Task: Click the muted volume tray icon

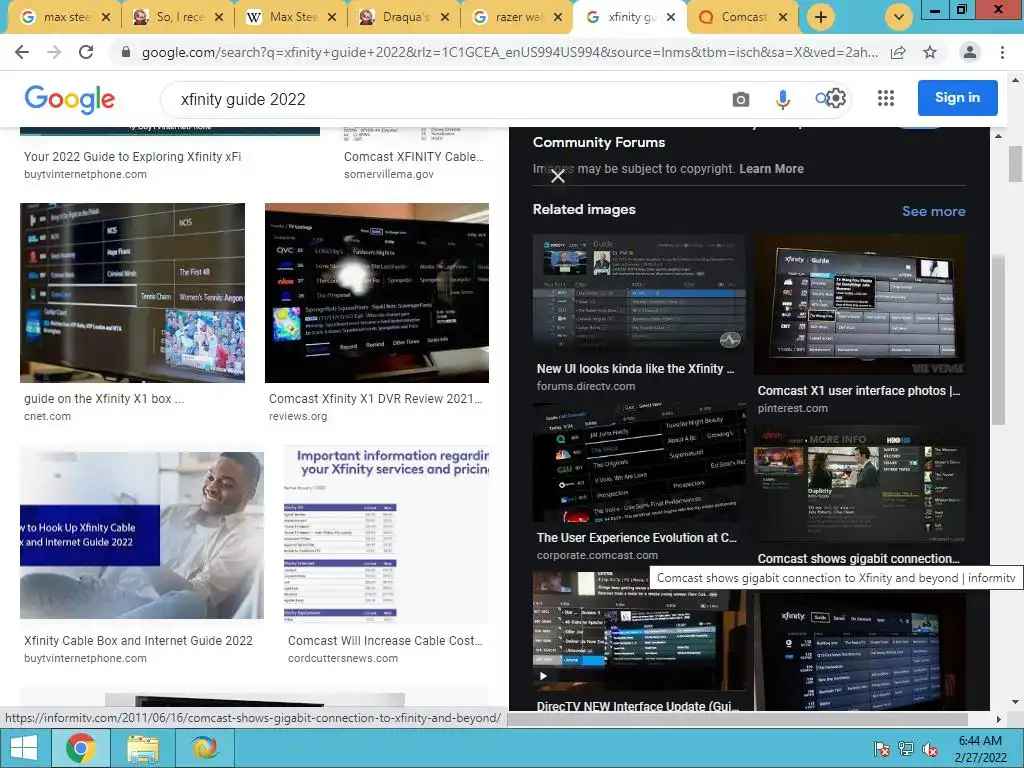Action: [930, 749]
